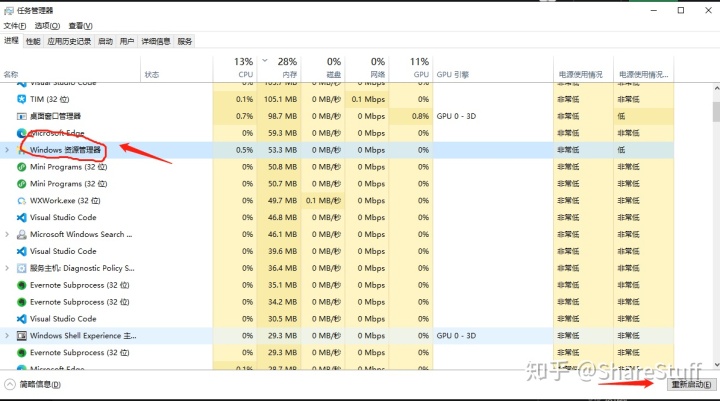The height and width of the screenshot is (401, 720).
Task: Click the Evernote Subprocess icon in the 34.2 MB row
Action: click(22, 302)
